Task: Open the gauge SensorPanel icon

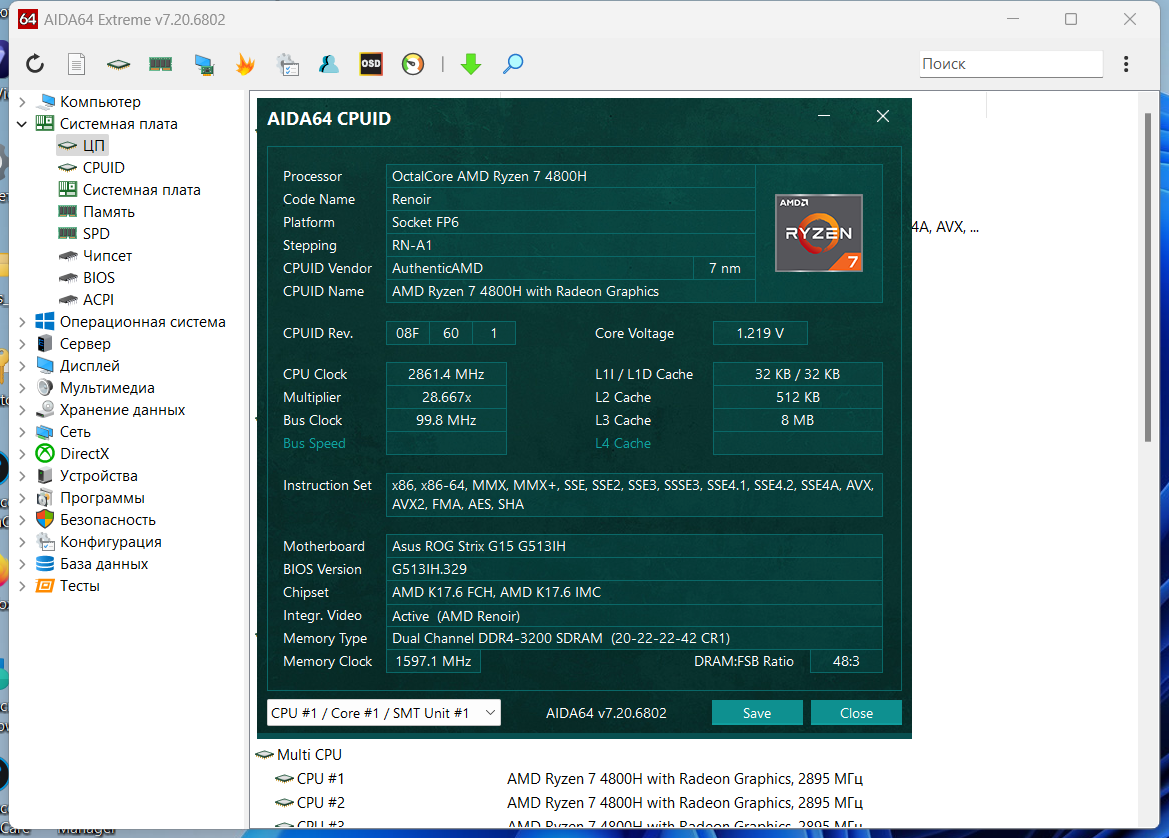Action: pos(413,64)
